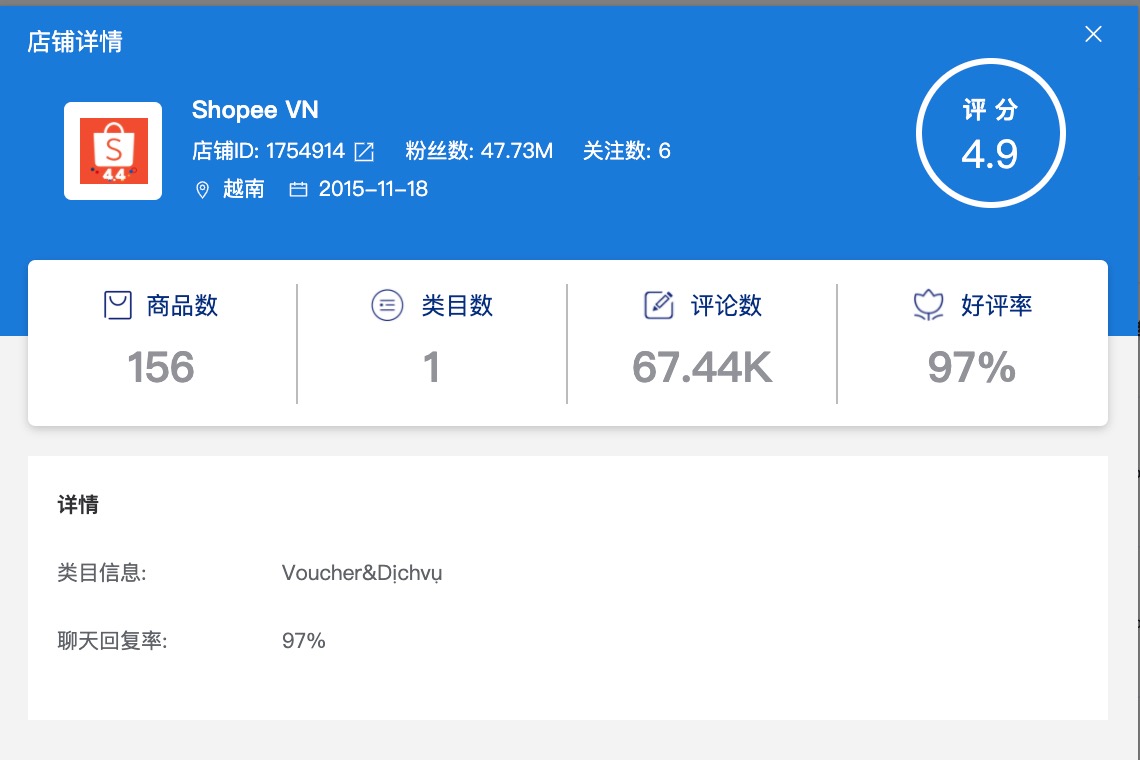Click the edit note icon beside 评论数
This screenshot has width=1140, height=760.
[x=659, y=305]
